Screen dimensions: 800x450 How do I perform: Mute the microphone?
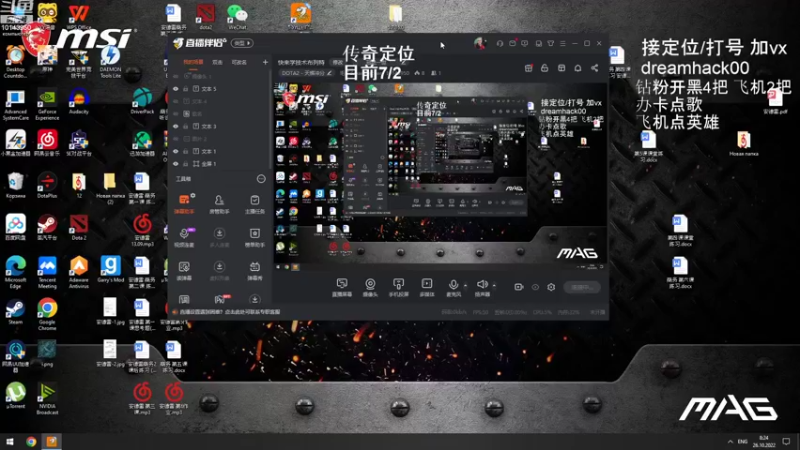[453, 287]
